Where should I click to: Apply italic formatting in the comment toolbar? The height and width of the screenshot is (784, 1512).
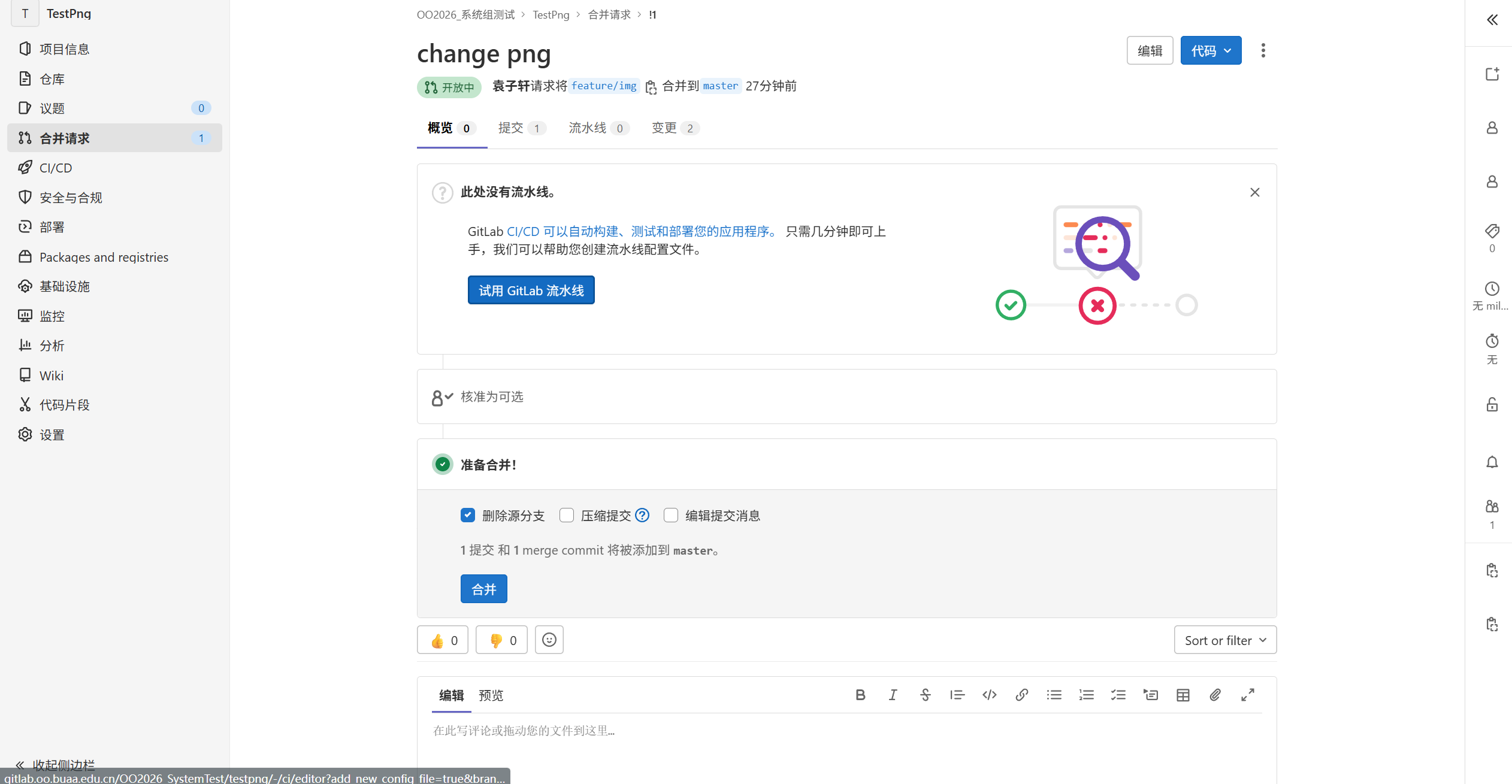coord(893,695)
